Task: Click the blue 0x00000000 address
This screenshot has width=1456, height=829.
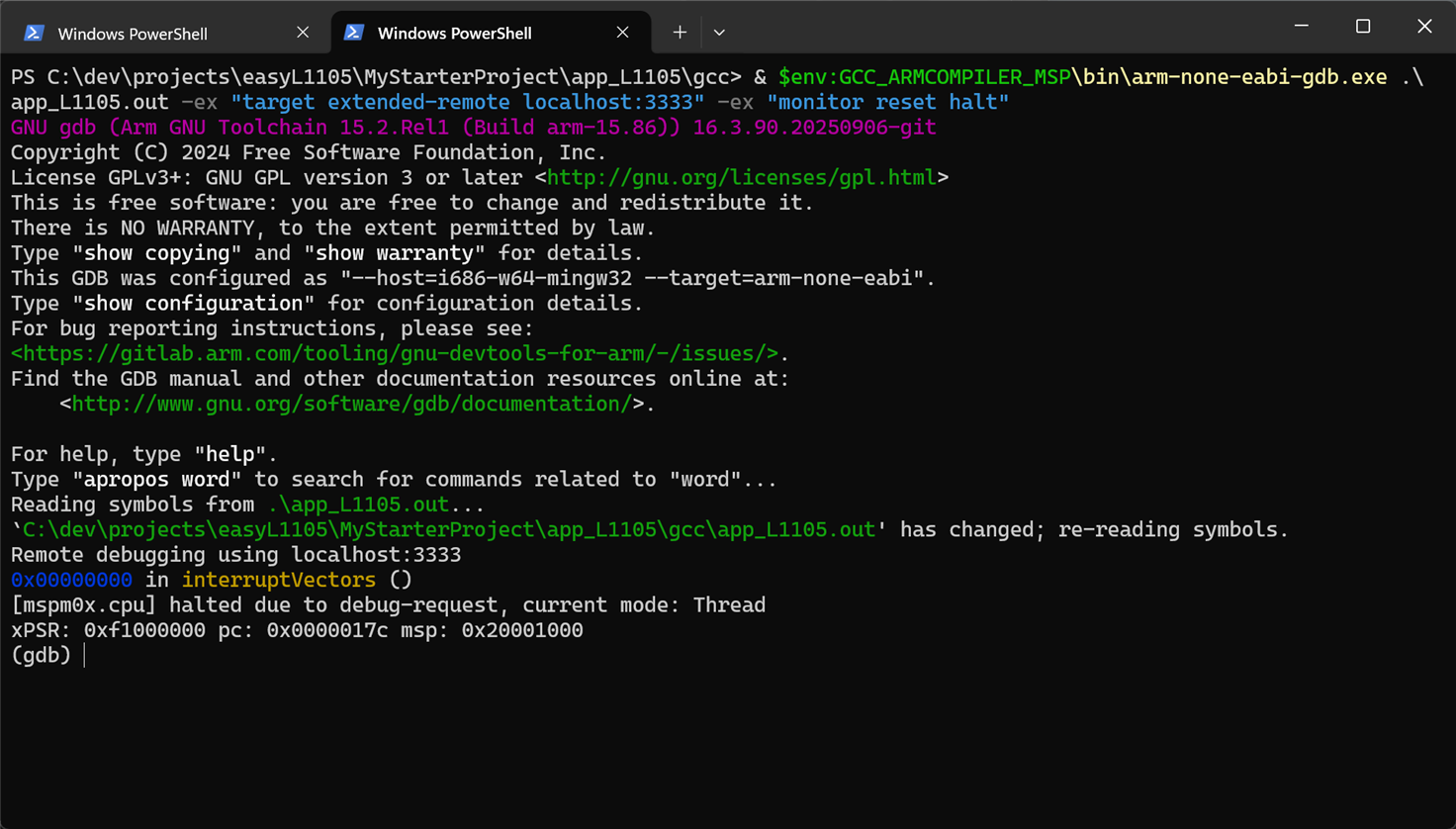Action: coord(71,581)
